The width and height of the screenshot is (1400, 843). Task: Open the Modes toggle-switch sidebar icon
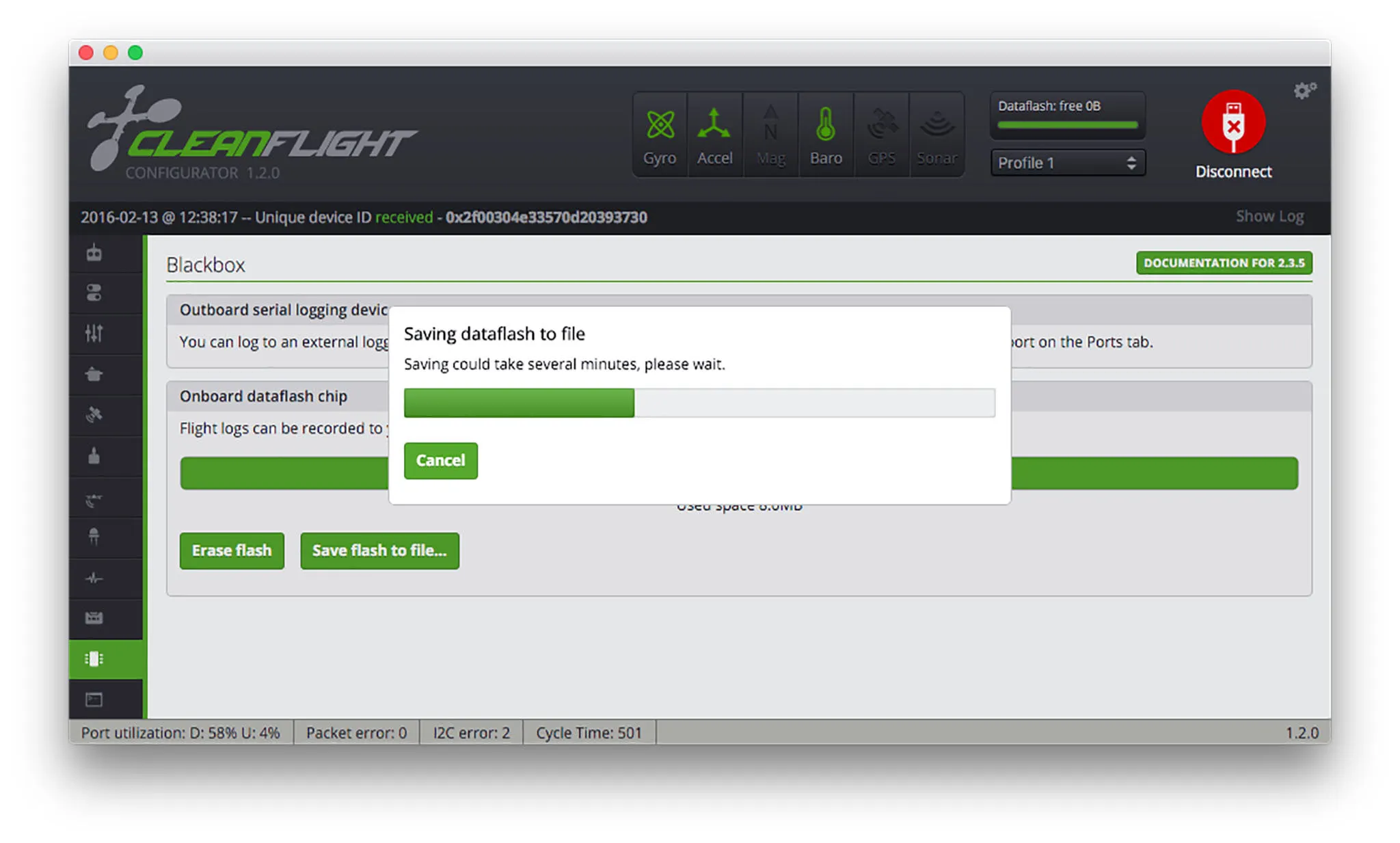pos(94,293)
